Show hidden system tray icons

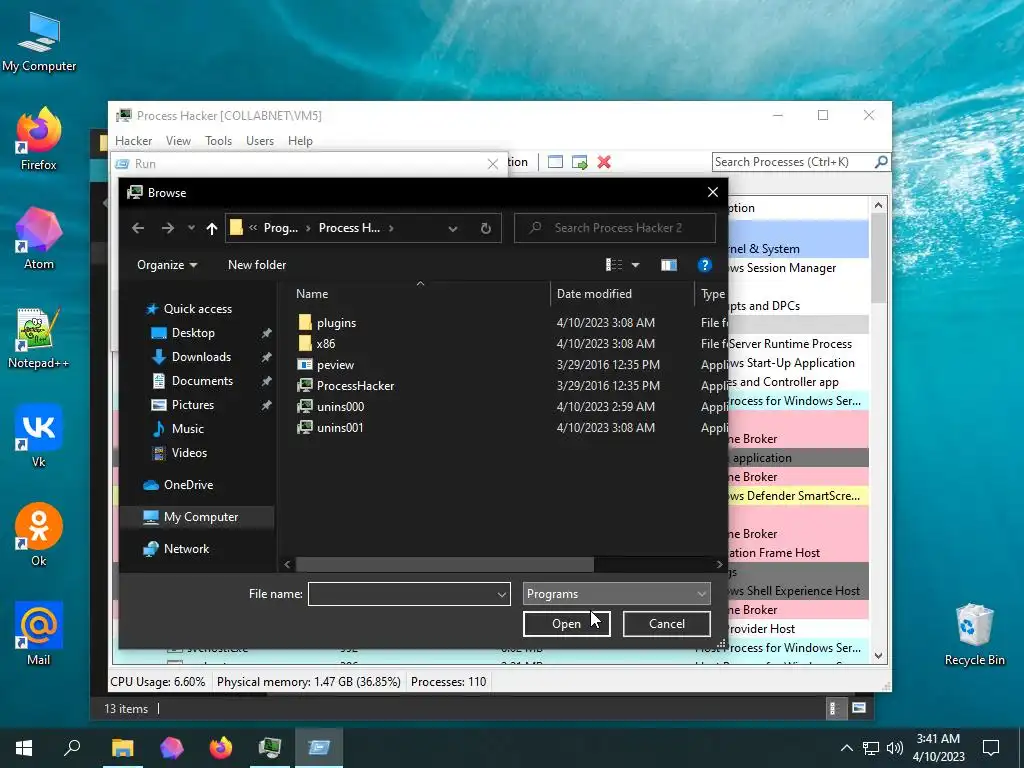[846, 748]
